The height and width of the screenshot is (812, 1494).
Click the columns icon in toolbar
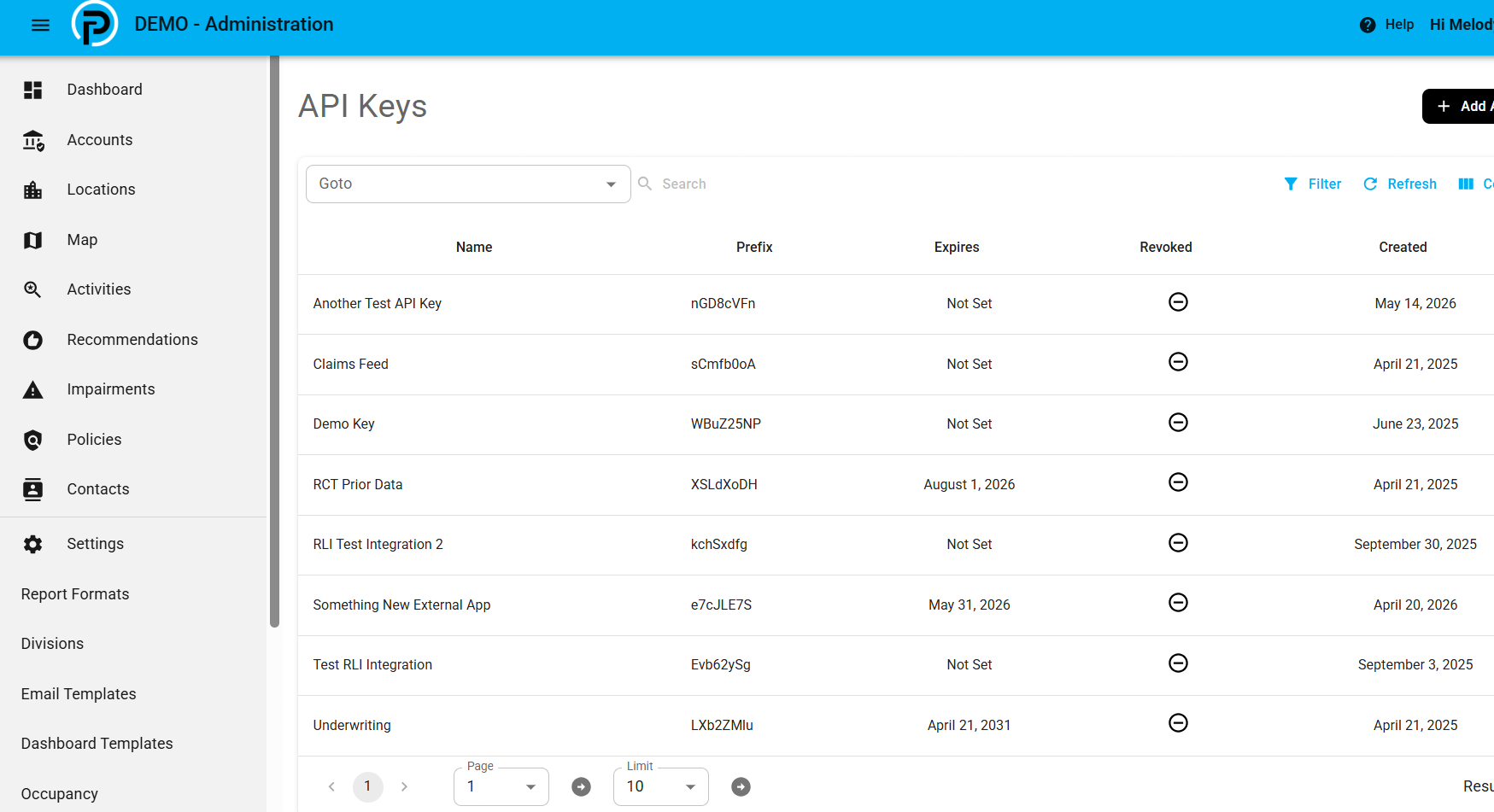click(1466, 184)
